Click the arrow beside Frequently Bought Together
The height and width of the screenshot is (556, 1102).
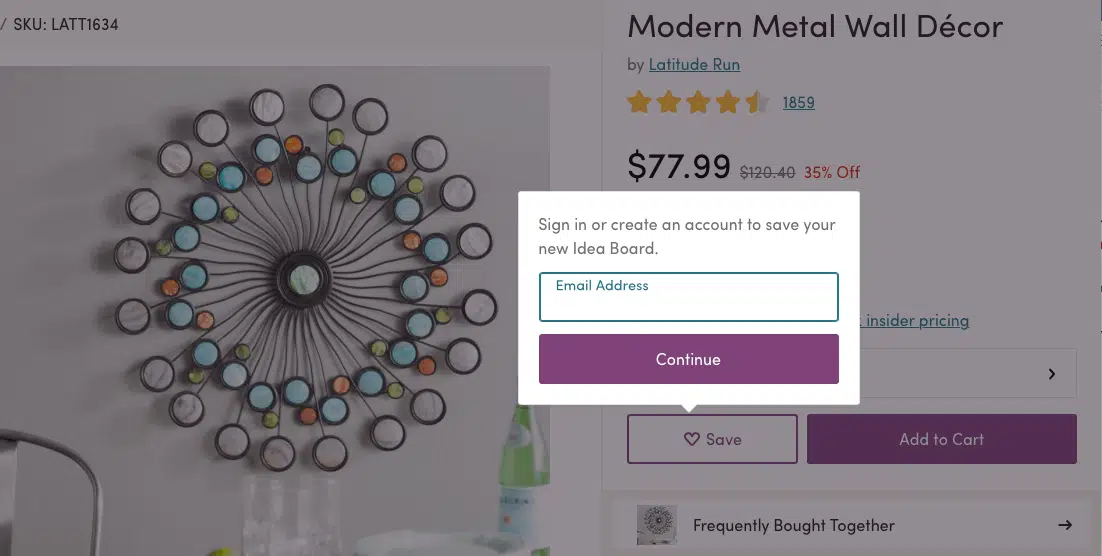(1065, 525)
